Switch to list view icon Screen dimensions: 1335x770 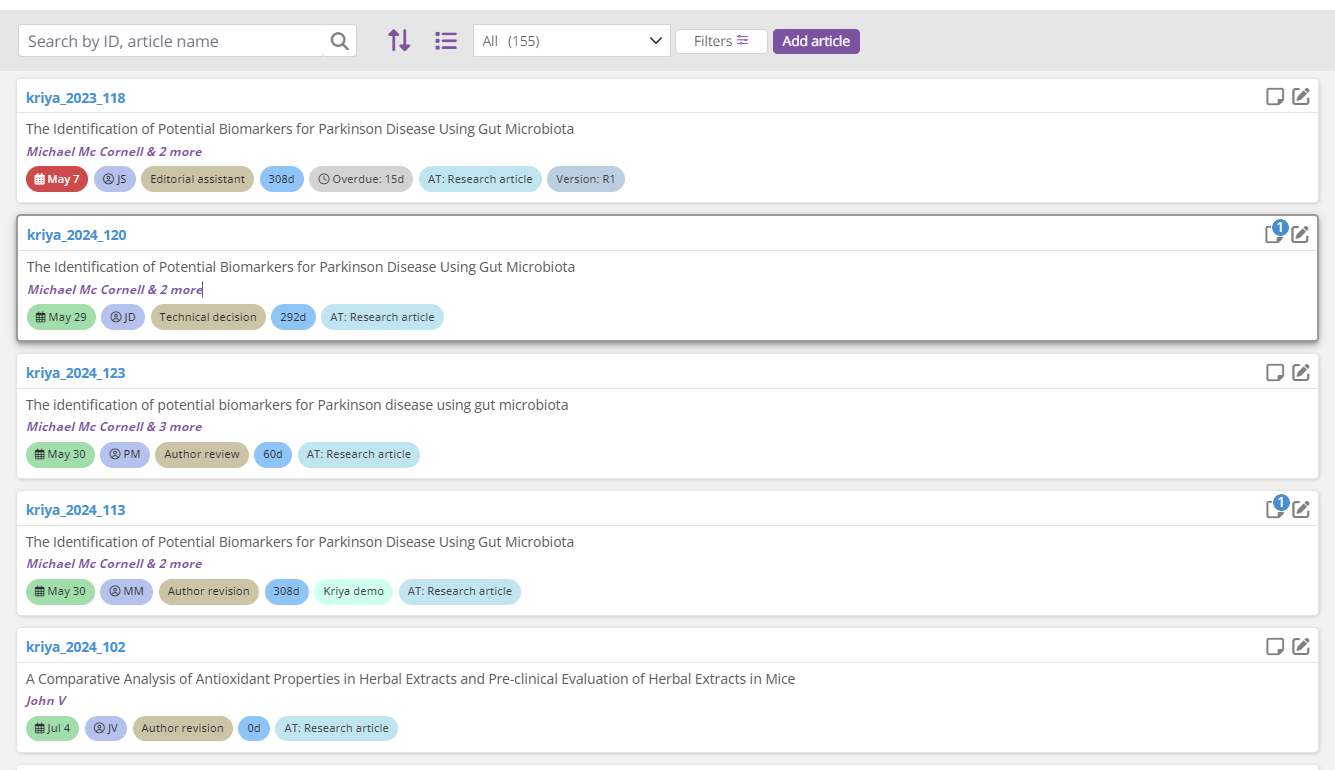point(446,41)
